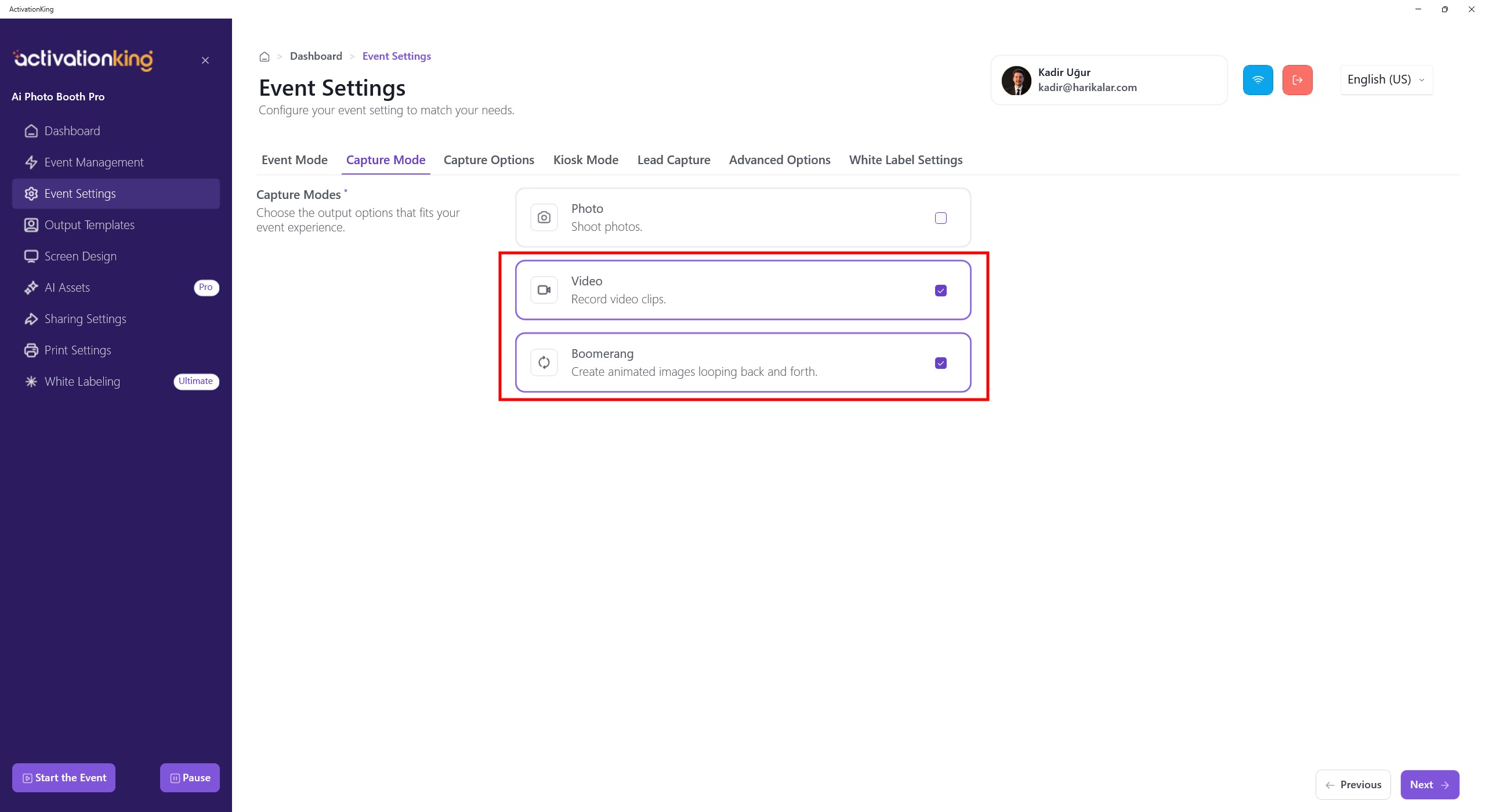Click the red logout icon button

point(1297,80)
